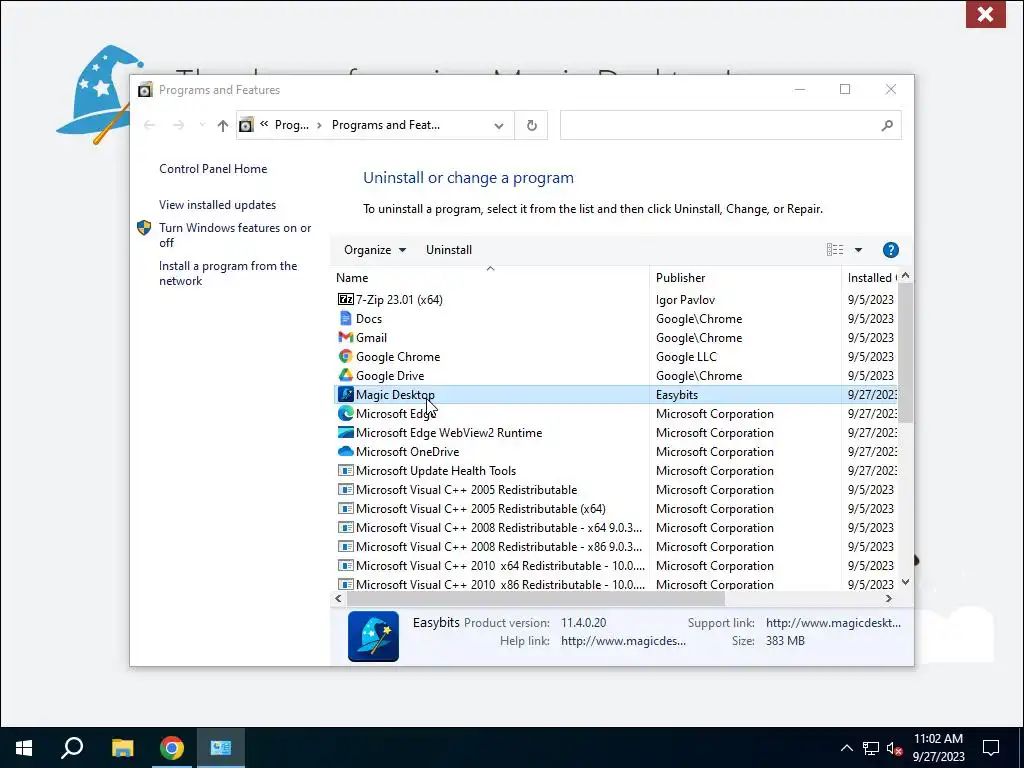Open the notification center icon
The height and width of the screenshot is (768, 1024).
(x=991, y=748)
